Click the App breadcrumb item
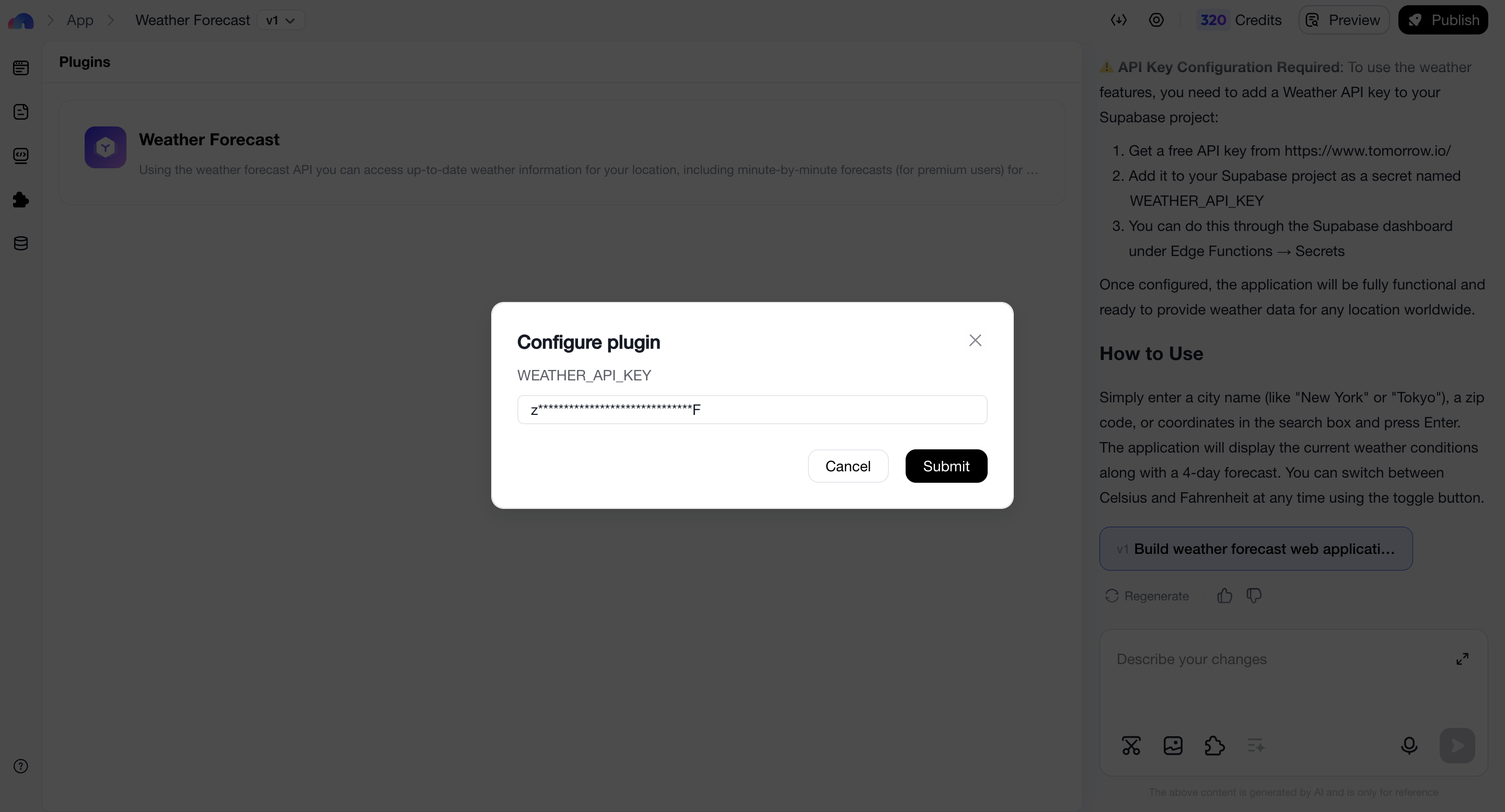The width and height of the screenshot is (1505, 812). click(x=80, y=20)
